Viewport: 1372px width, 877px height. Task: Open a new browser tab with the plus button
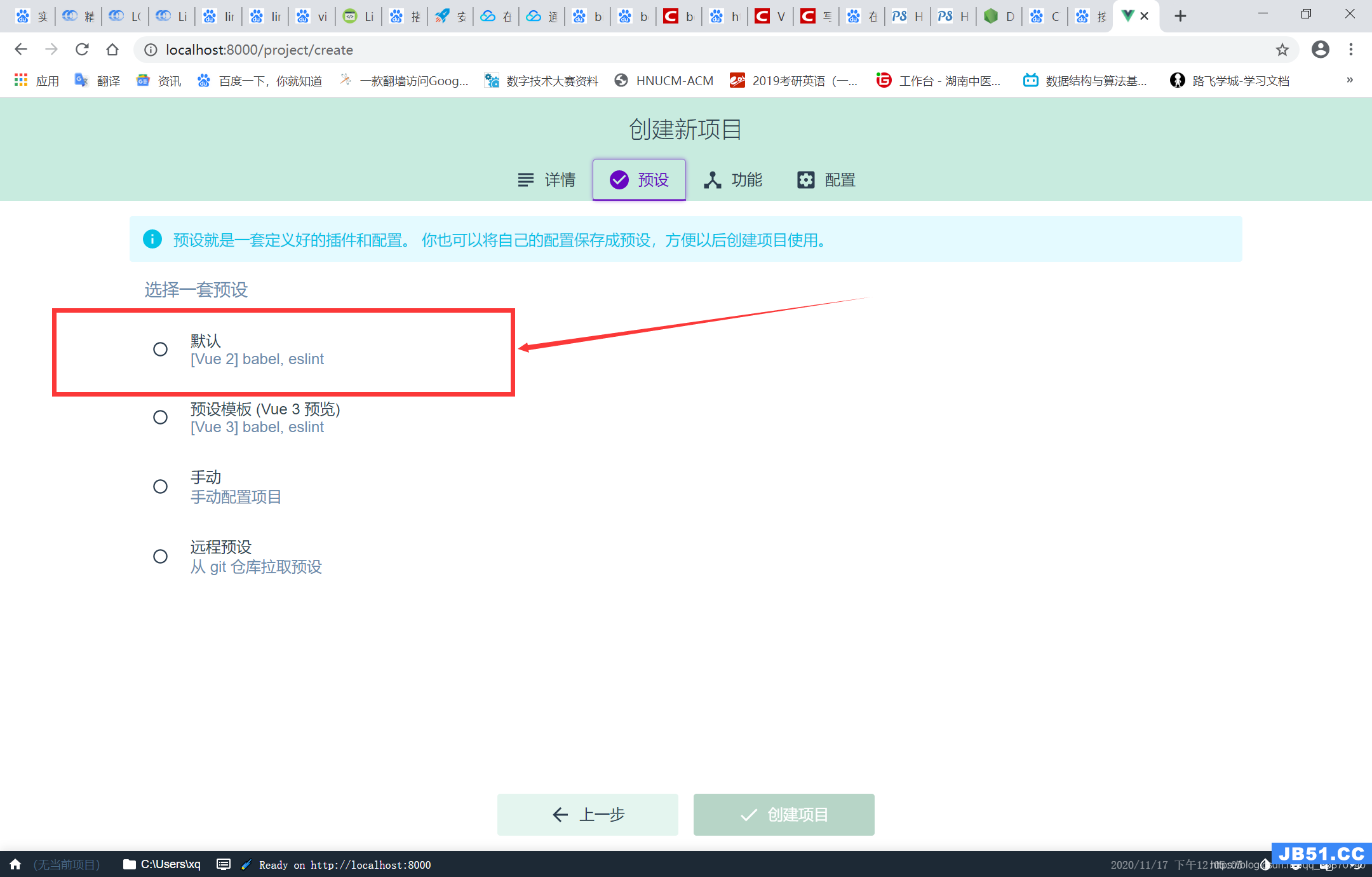tap(1180, 16)
